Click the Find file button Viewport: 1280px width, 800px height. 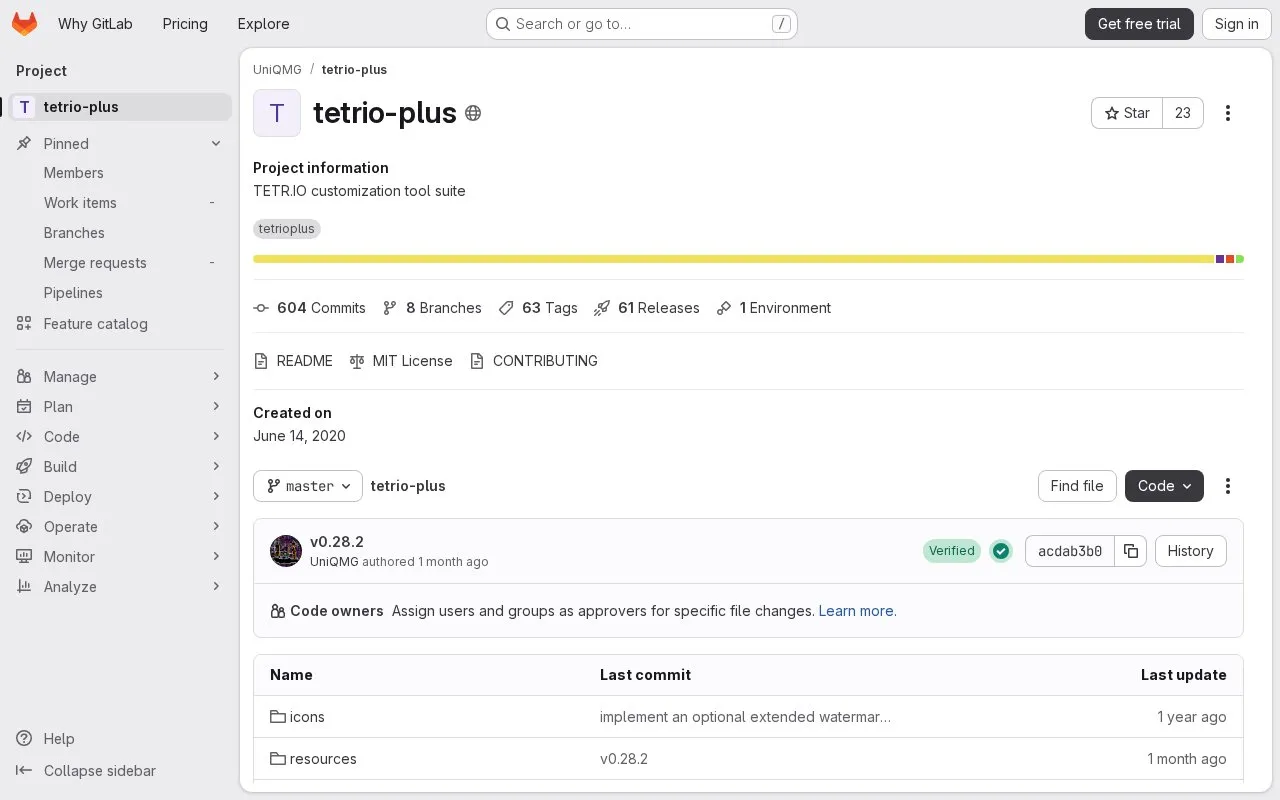click(x=1077, y=486)
